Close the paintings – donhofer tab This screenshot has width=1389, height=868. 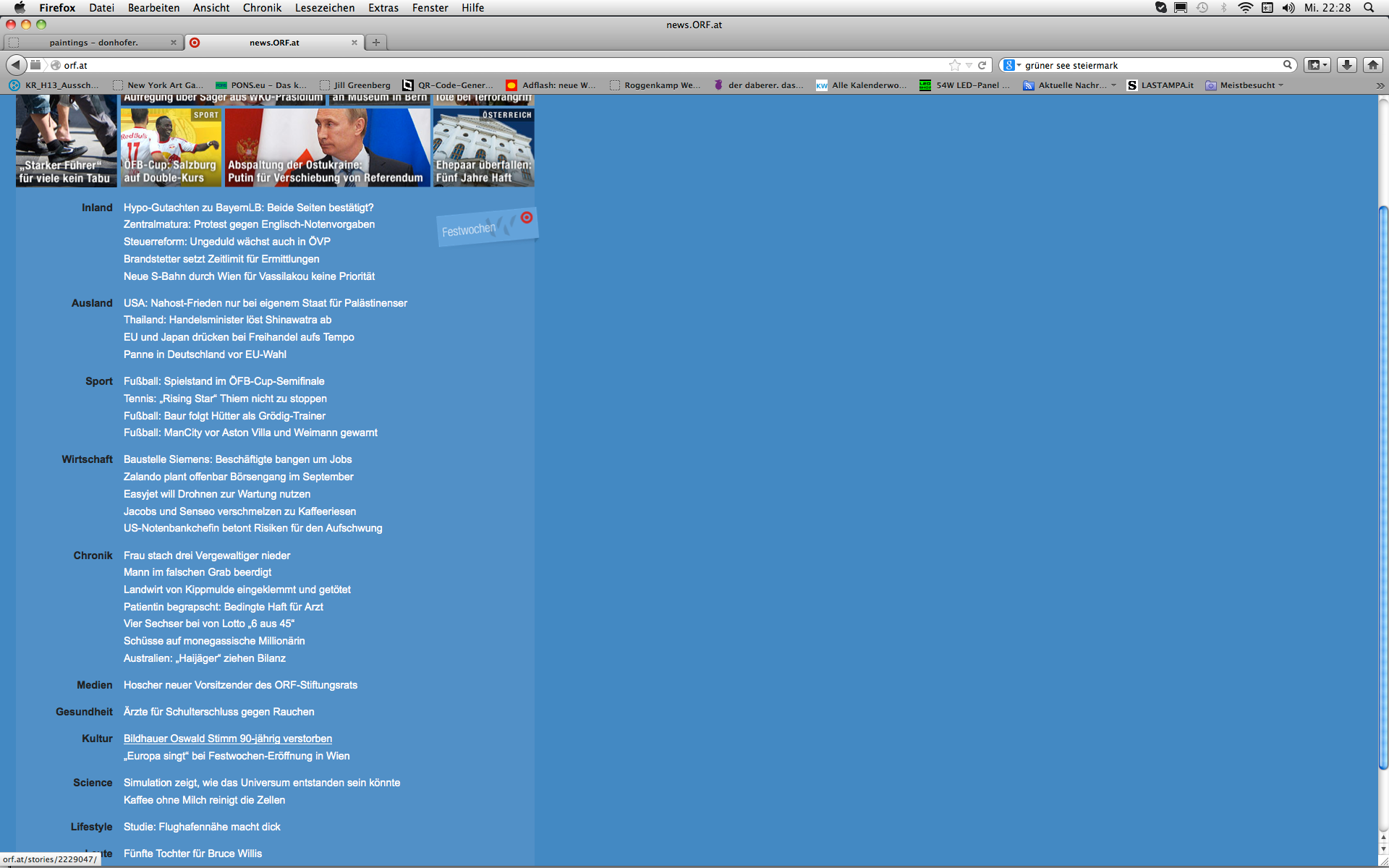(174, 43)
